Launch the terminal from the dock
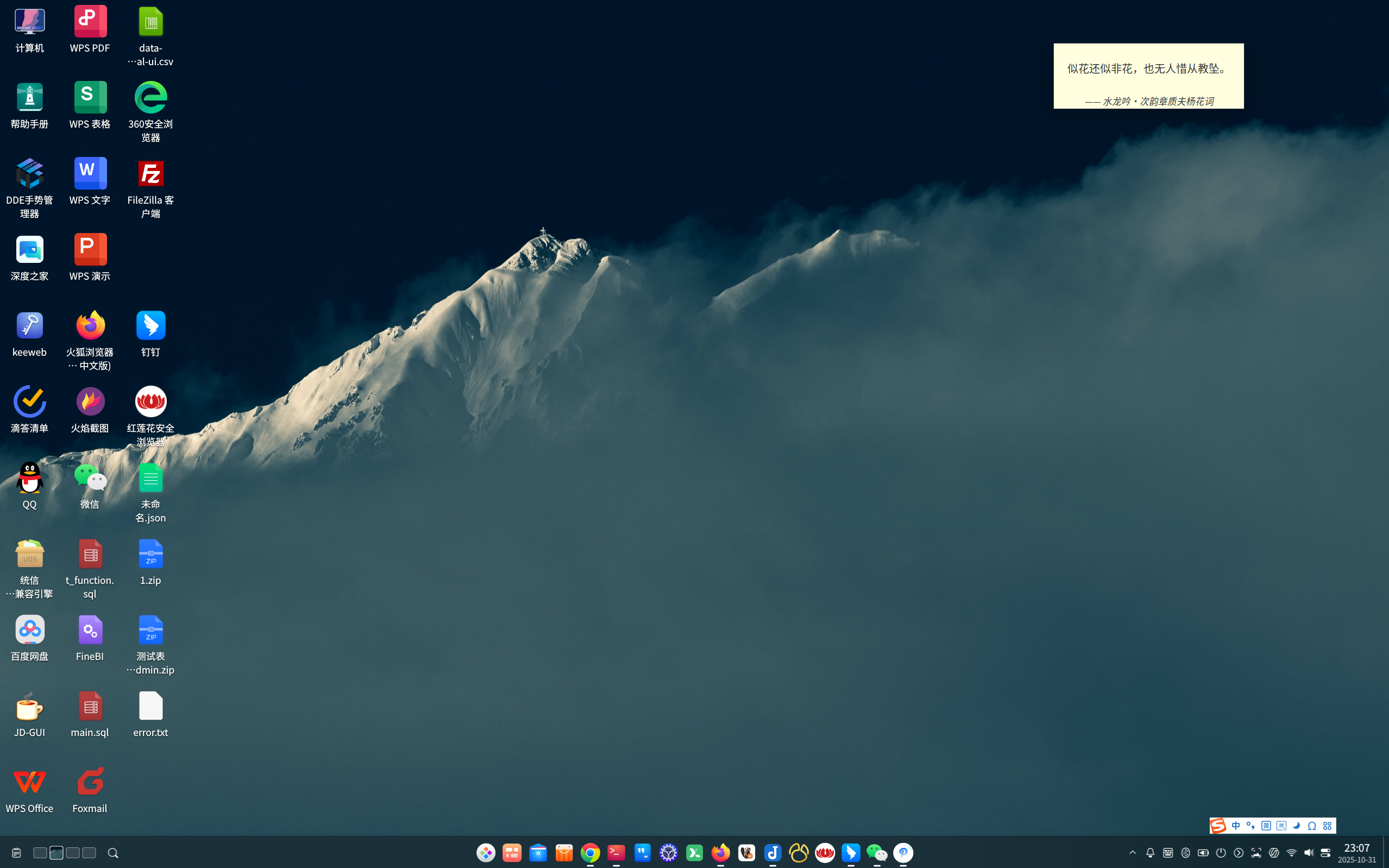 (x=616, y=852)
